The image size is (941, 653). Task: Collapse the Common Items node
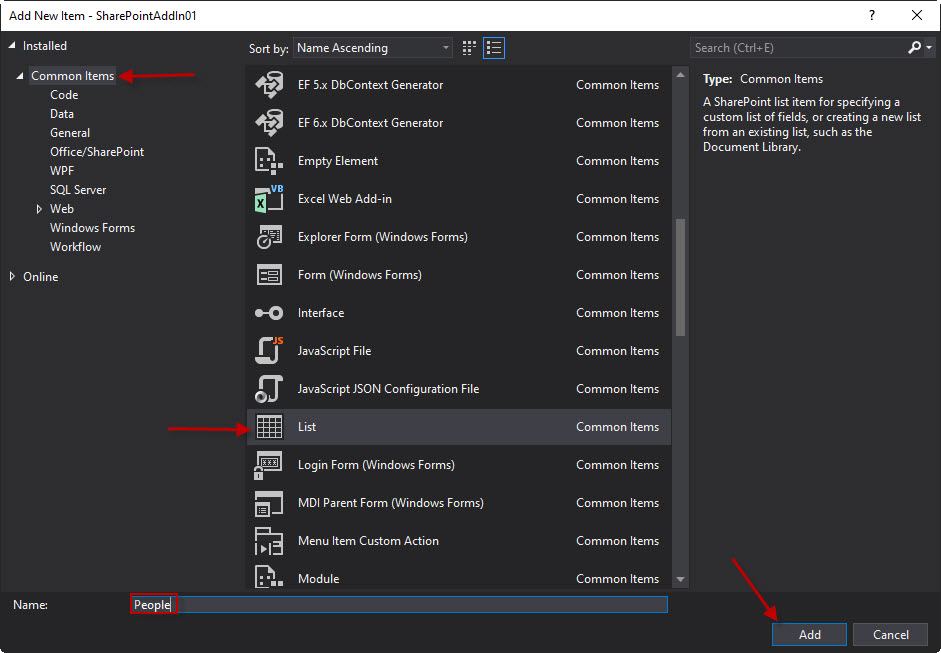pos(20,76)
